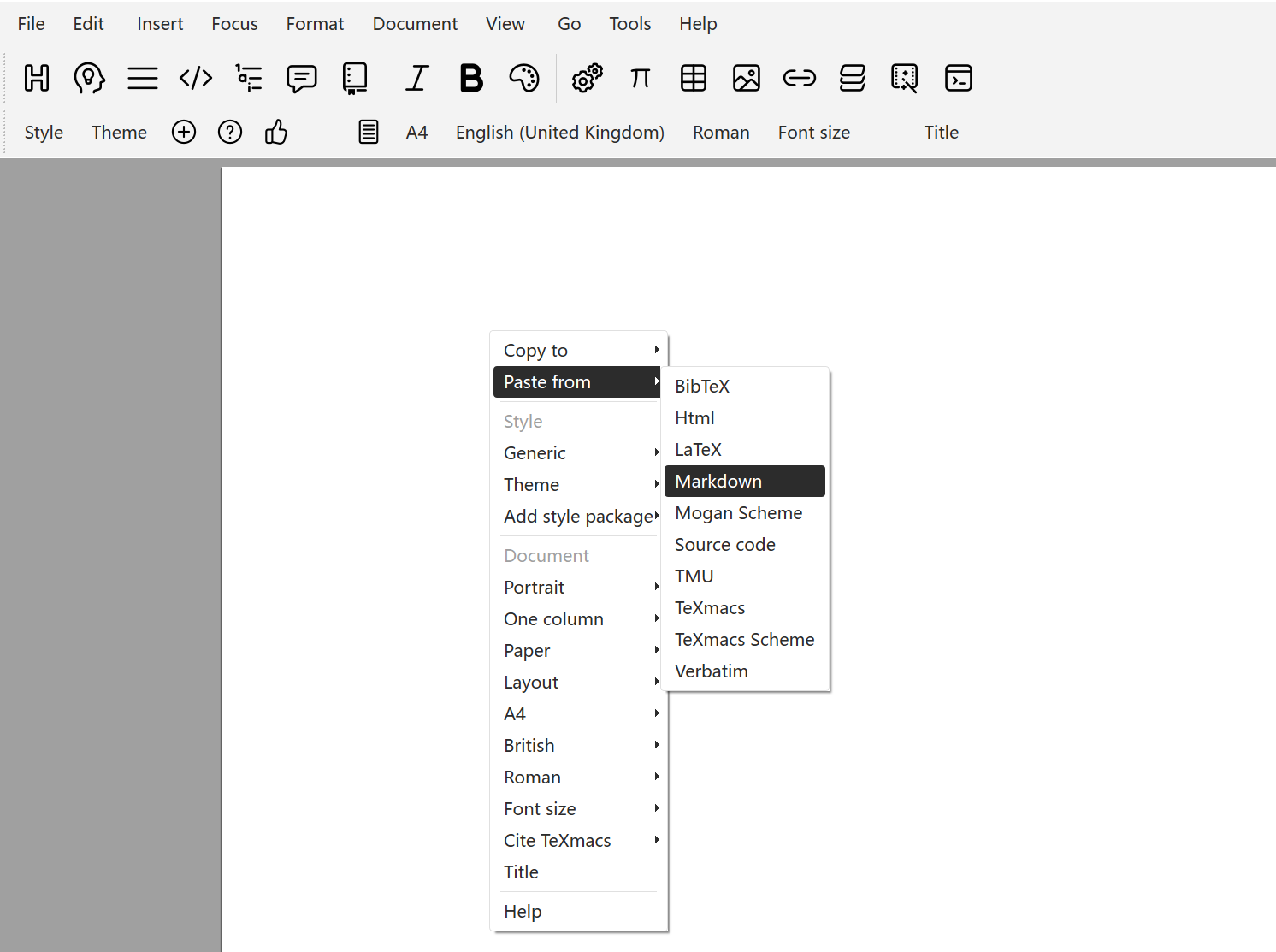Expand One column submenu
The image size is (1276, 952).
[579, 618]
